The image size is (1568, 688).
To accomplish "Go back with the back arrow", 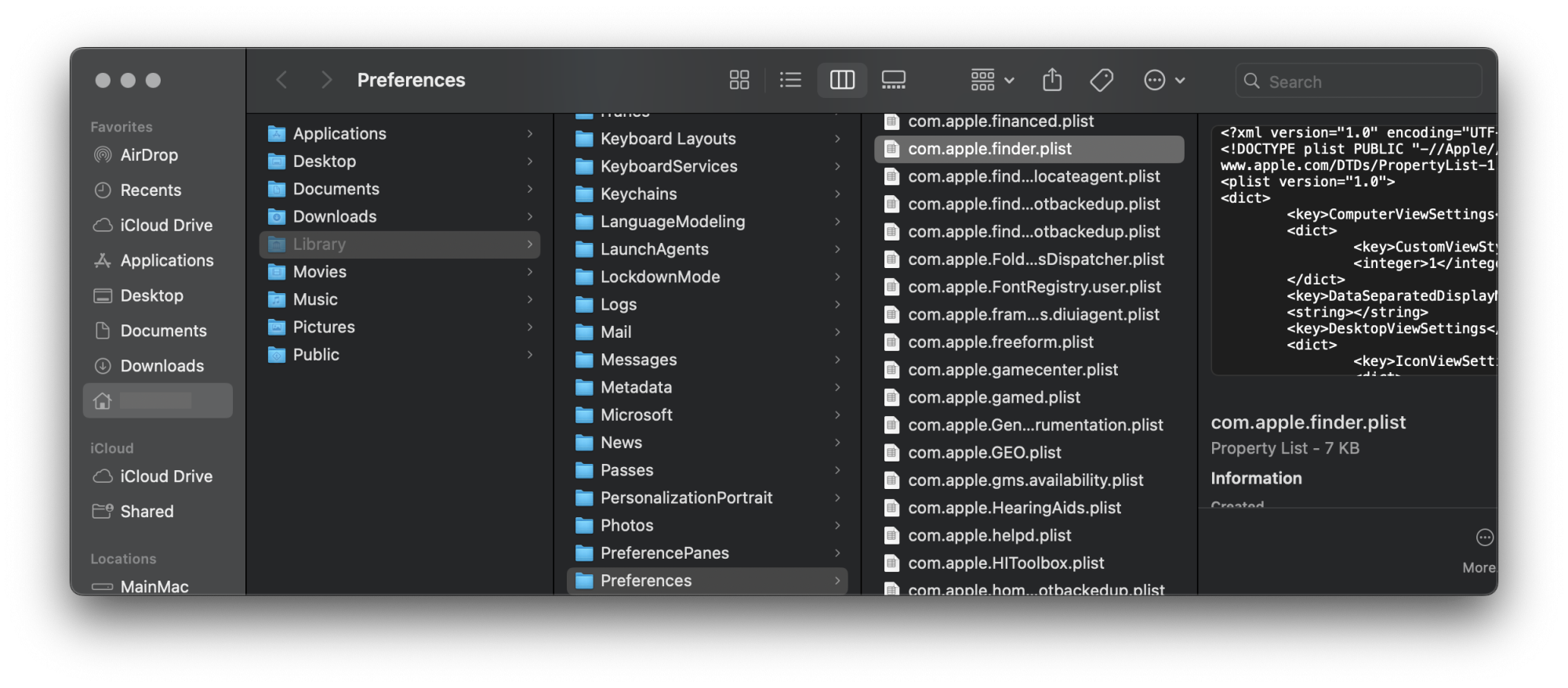I will [282, 80].
